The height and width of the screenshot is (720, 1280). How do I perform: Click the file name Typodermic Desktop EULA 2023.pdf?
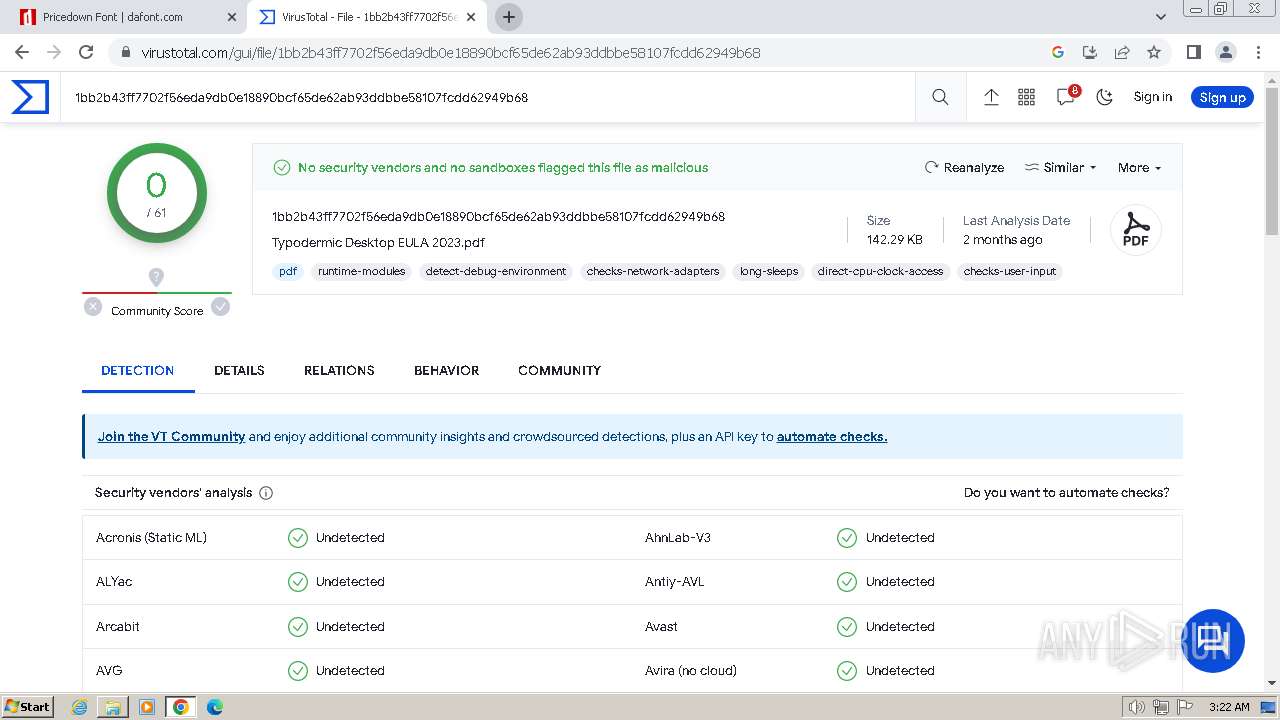click(378, 243)
